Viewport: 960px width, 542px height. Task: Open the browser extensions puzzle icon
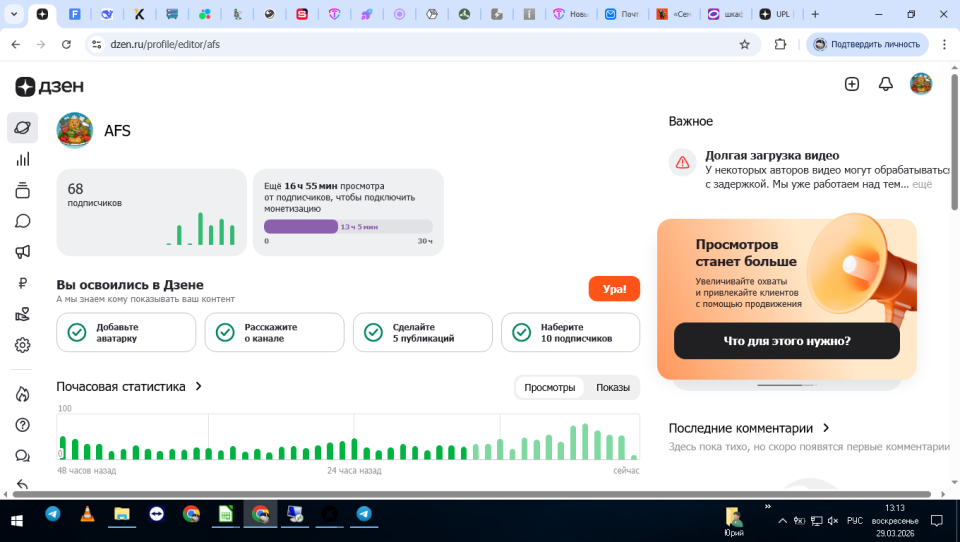point(780,44)
